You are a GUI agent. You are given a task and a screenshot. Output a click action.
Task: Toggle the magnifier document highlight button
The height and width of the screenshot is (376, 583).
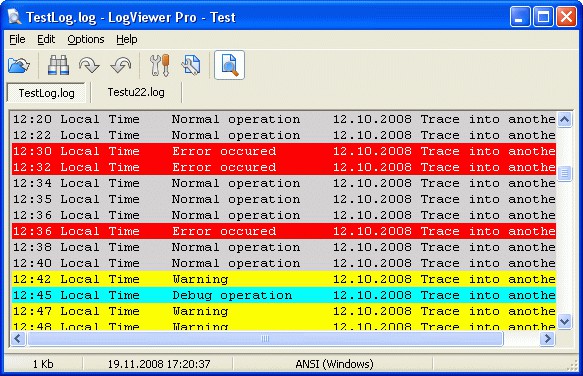[x=229, y=65]
